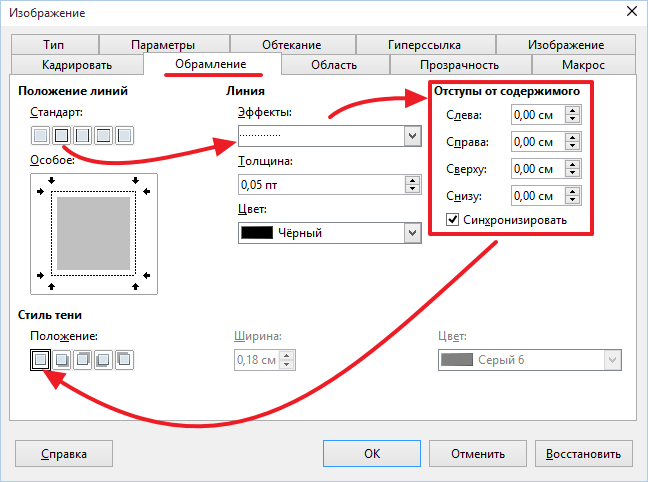This screenshot has height=482, width=648.
Task: Increase the Толщина line width
Action: pyautogui.click(x=412, y=180)
